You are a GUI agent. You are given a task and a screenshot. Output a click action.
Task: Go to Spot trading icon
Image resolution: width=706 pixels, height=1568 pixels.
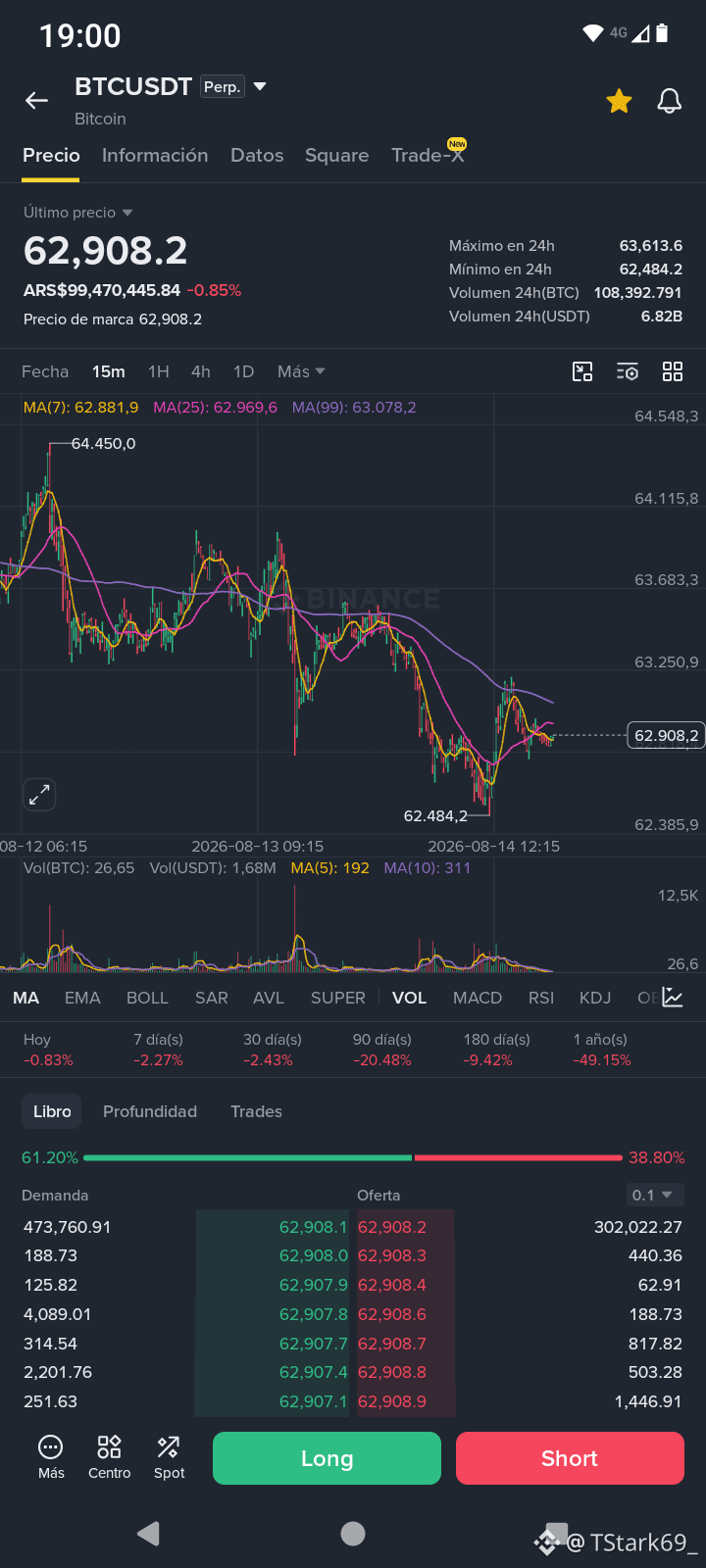pyautogui.click(x=169, y=1456)
